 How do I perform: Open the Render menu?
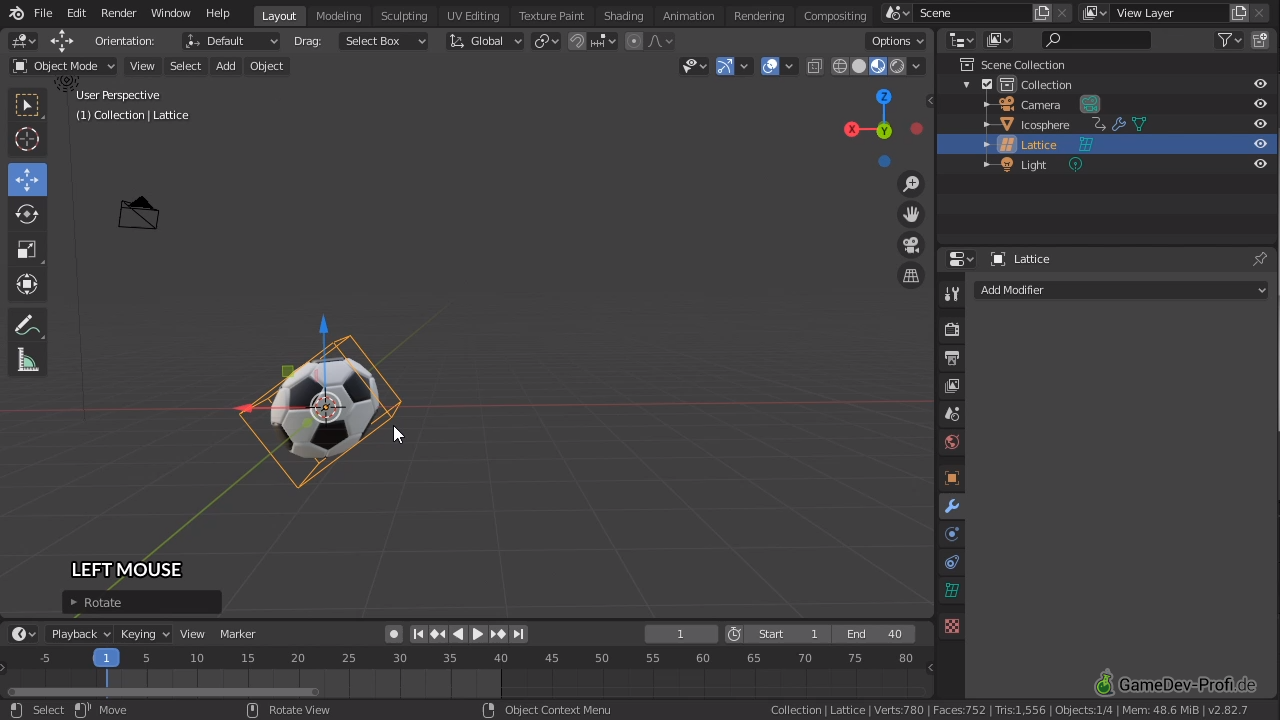tap(118, 13)
